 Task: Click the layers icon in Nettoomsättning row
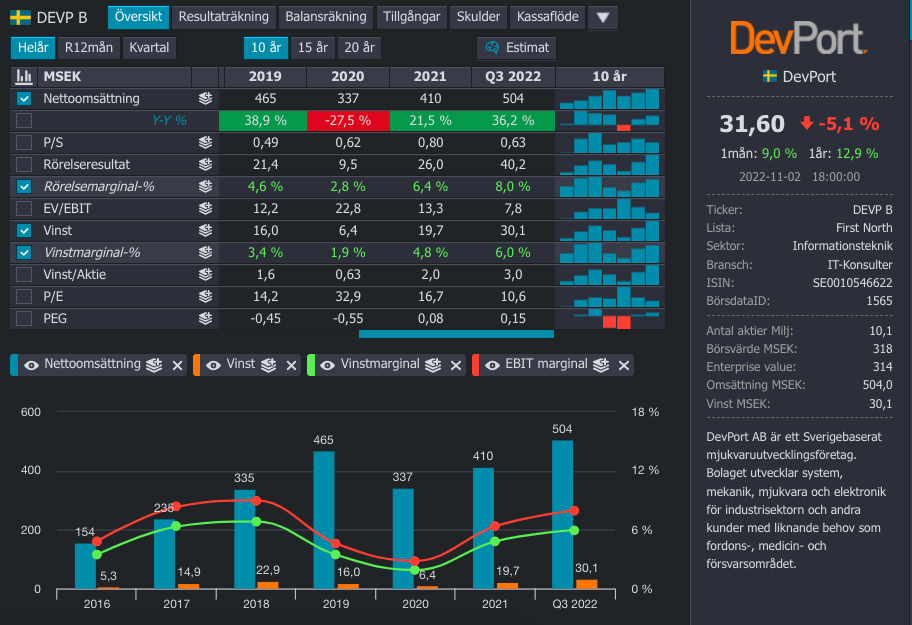click(x=205, y=98)
